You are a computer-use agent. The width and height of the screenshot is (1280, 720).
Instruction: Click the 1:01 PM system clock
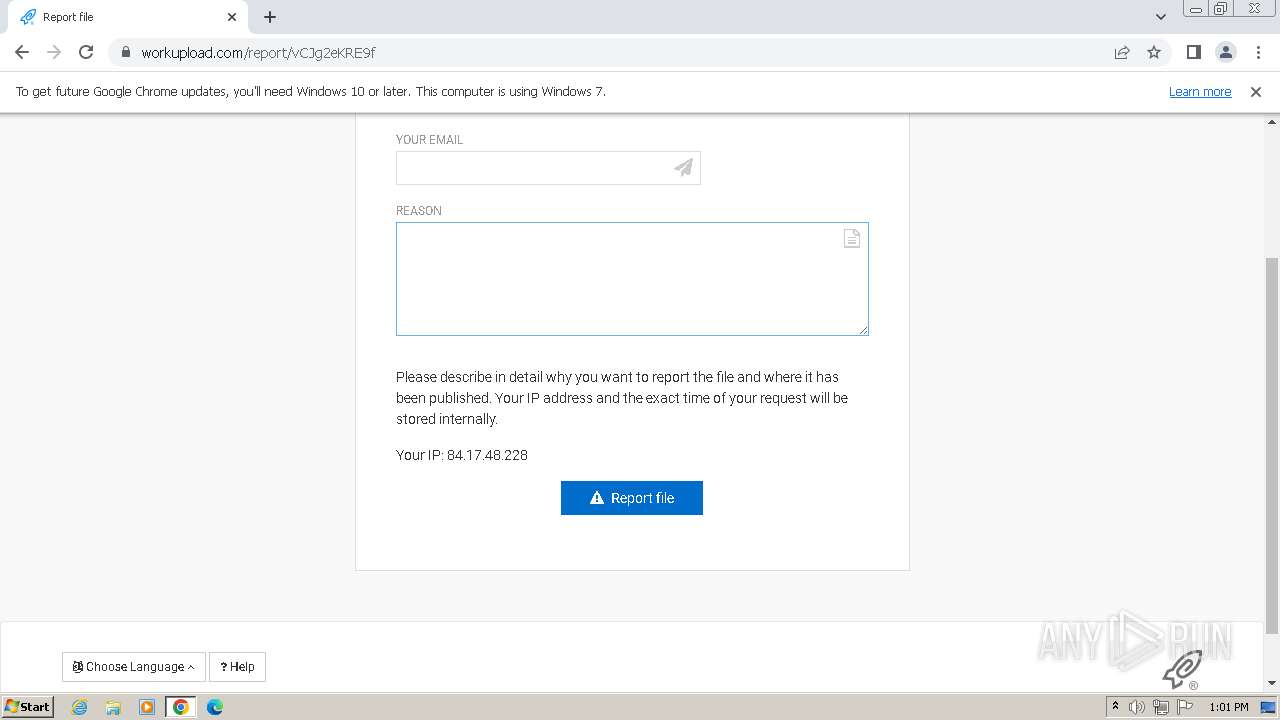click(x=1229, y=707)
